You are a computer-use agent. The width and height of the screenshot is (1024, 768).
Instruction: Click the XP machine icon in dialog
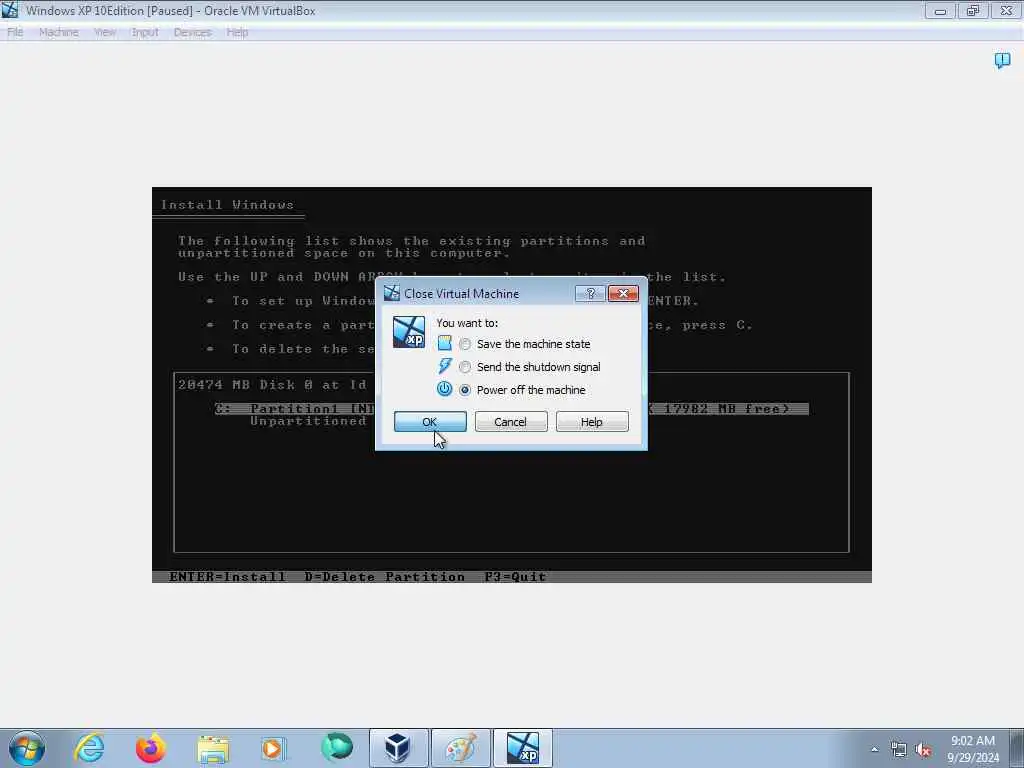[x=409, y=332]
